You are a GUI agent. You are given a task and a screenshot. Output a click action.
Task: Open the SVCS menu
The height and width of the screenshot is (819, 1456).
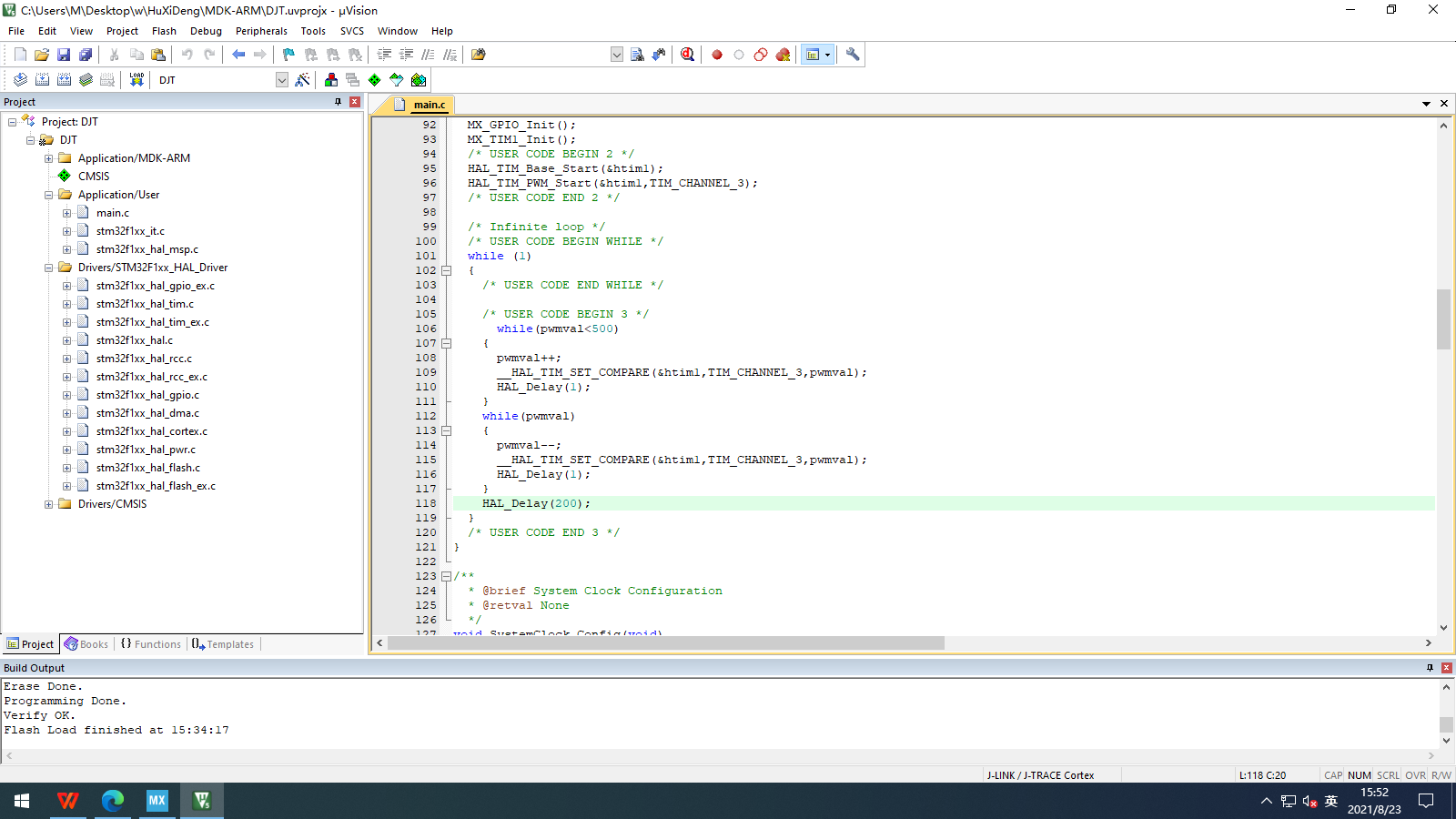pyautogui.click(x=352, y=31)
